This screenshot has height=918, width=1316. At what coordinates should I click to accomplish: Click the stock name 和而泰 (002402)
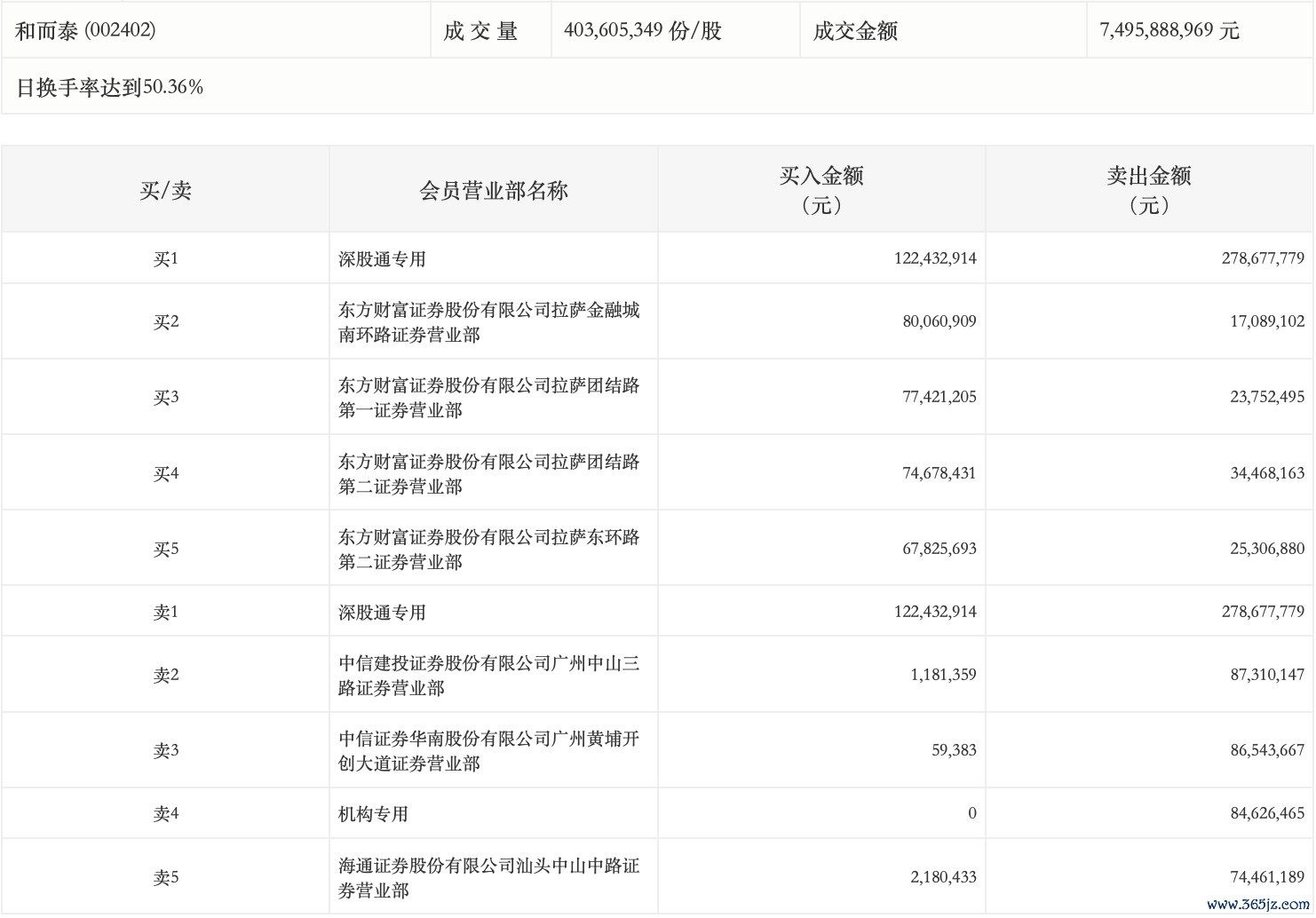[x=85, y=30]
